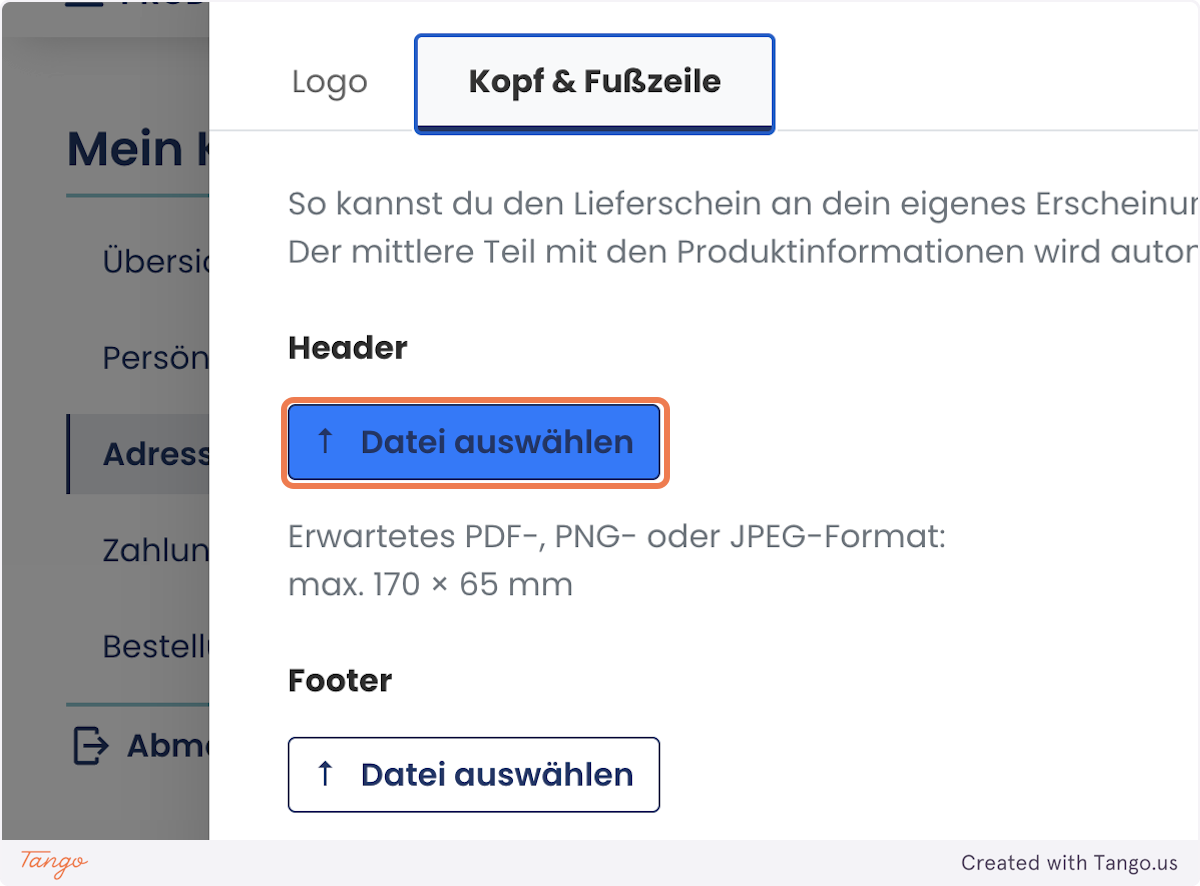Click the Abmelden logout icon in sidebar

(91, 745)
